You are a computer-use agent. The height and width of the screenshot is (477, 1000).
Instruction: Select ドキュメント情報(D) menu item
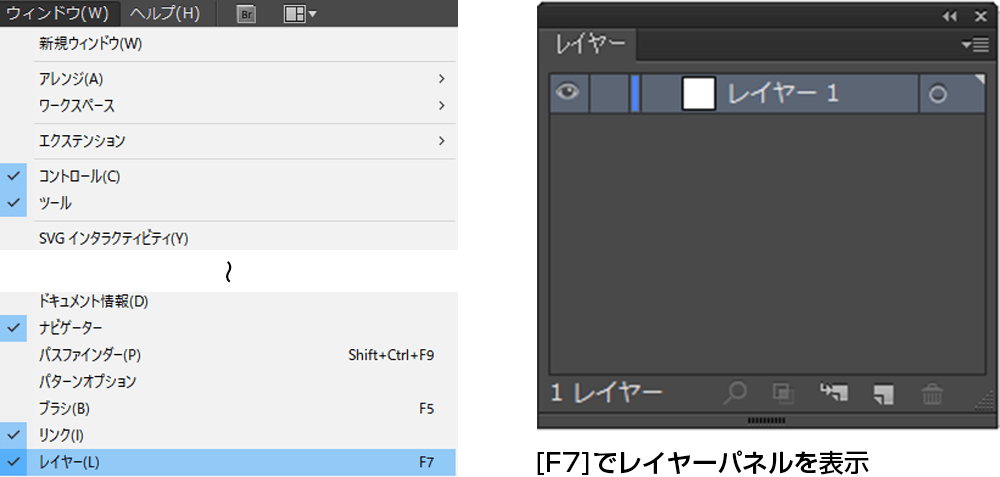click(228, 302)
